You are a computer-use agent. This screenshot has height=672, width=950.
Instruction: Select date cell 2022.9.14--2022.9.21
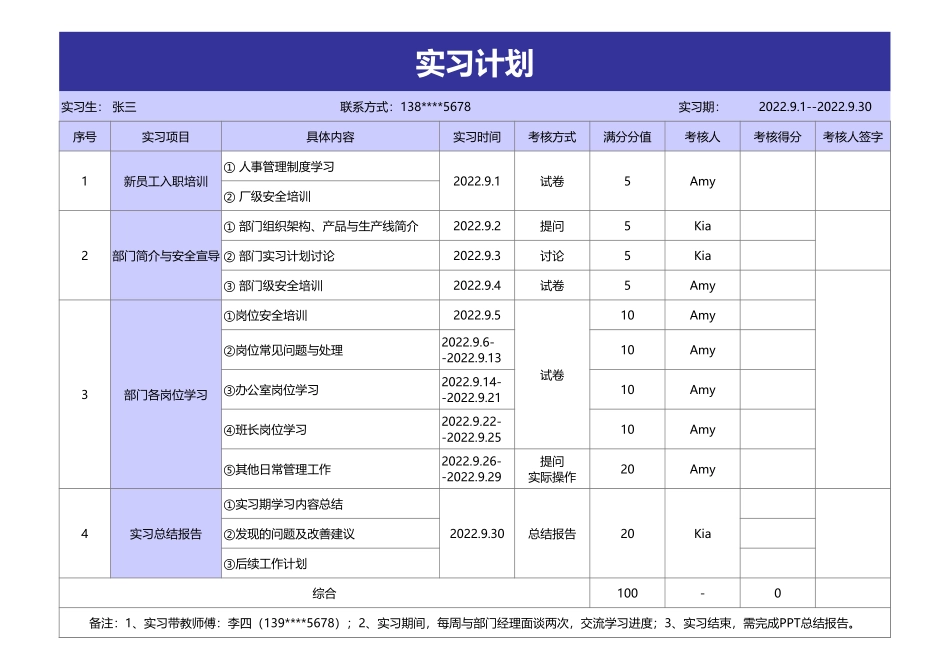coord(477,390)
